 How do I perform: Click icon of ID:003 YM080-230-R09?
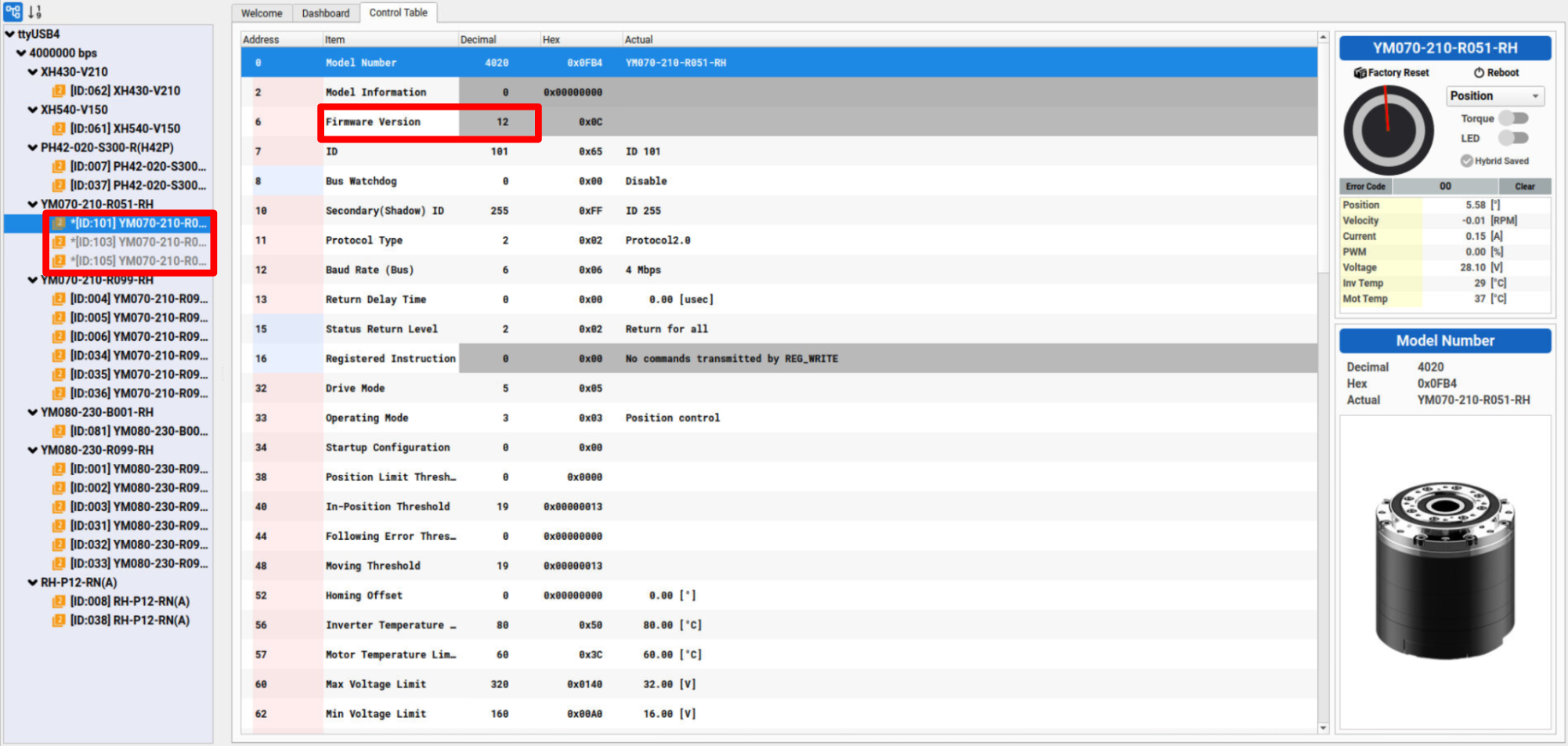[59, 507]
